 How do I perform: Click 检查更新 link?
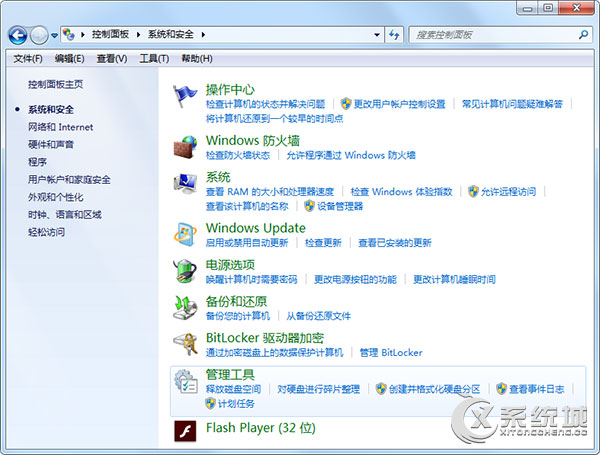(323, 243)
